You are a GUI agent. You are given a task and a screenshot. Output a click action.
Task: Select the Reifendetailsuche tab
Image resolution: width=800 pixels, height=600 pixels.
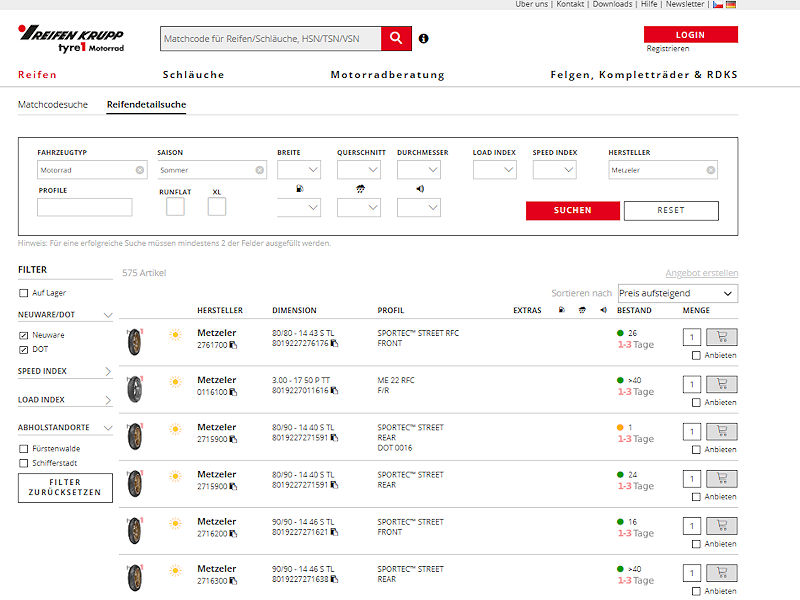(146, 105)
